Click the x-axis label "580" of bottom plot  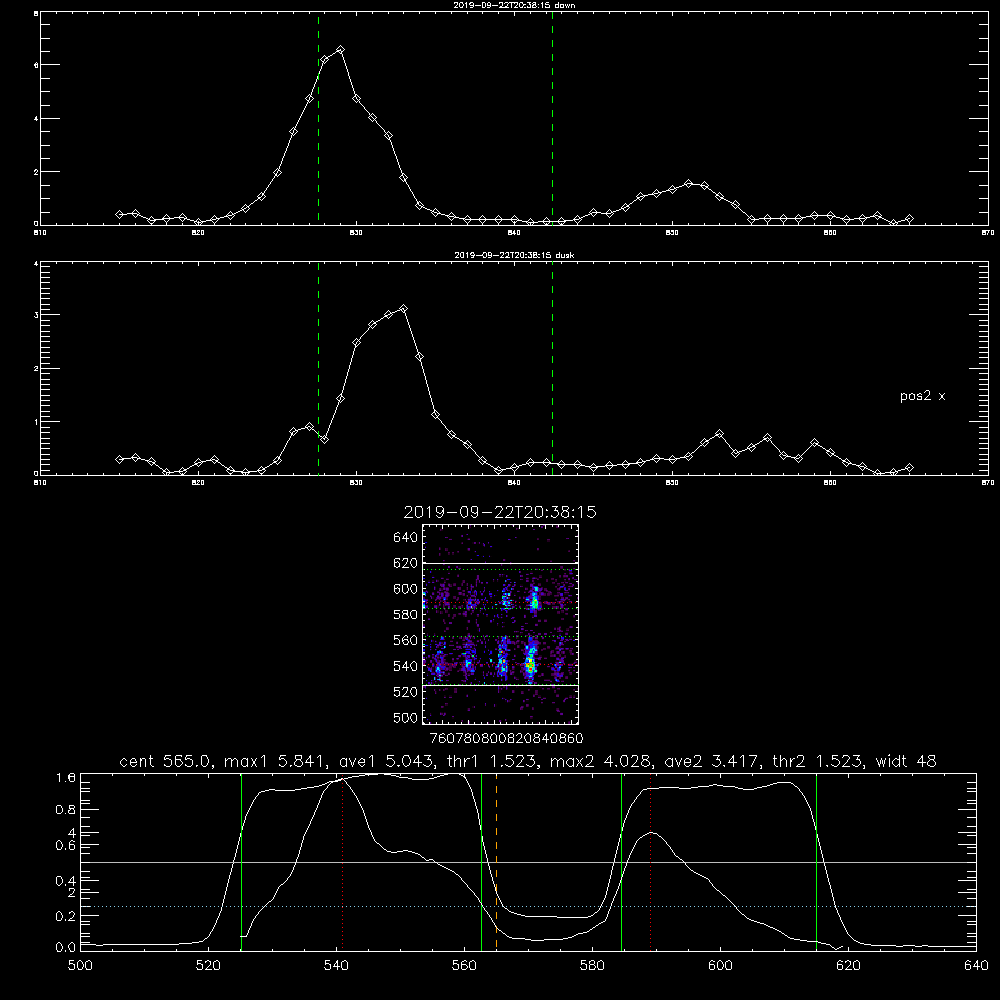pyautogui.click(x=592, y=966)
